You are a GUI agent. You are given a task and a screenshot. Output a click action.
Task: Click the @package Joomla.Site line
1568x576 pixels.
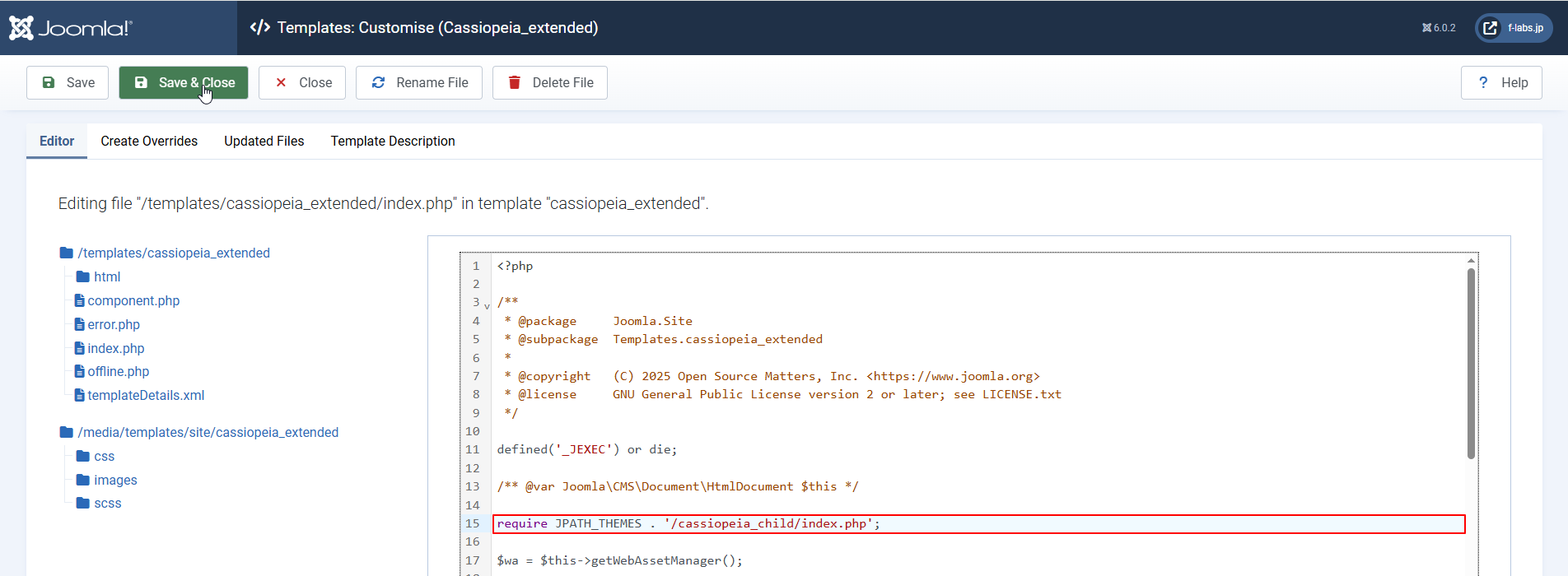point(598,321)
